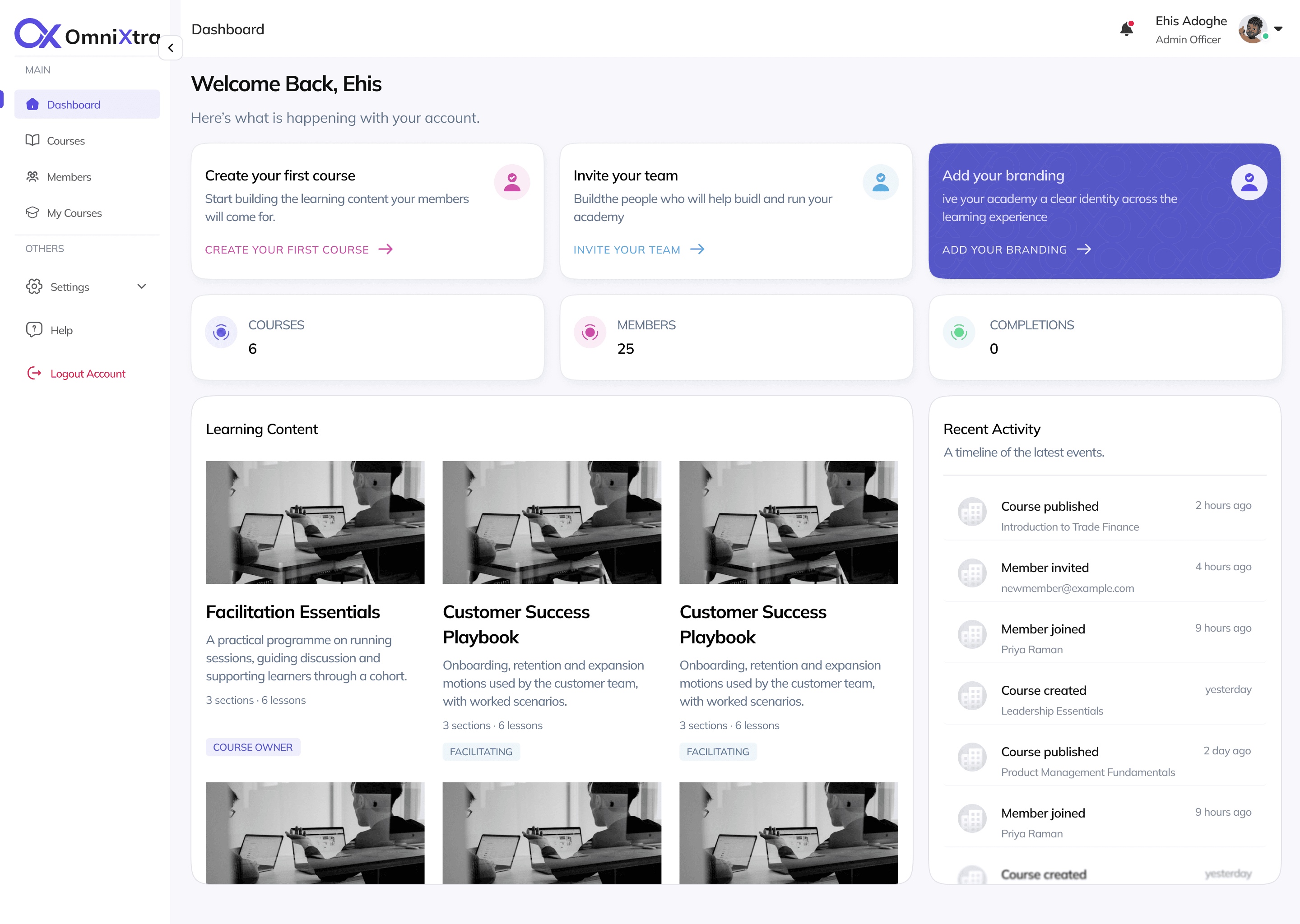Screen dimensions: 1300x924
Task: Click the "4 hours ago" timestamp
Action: point(1223,567)
